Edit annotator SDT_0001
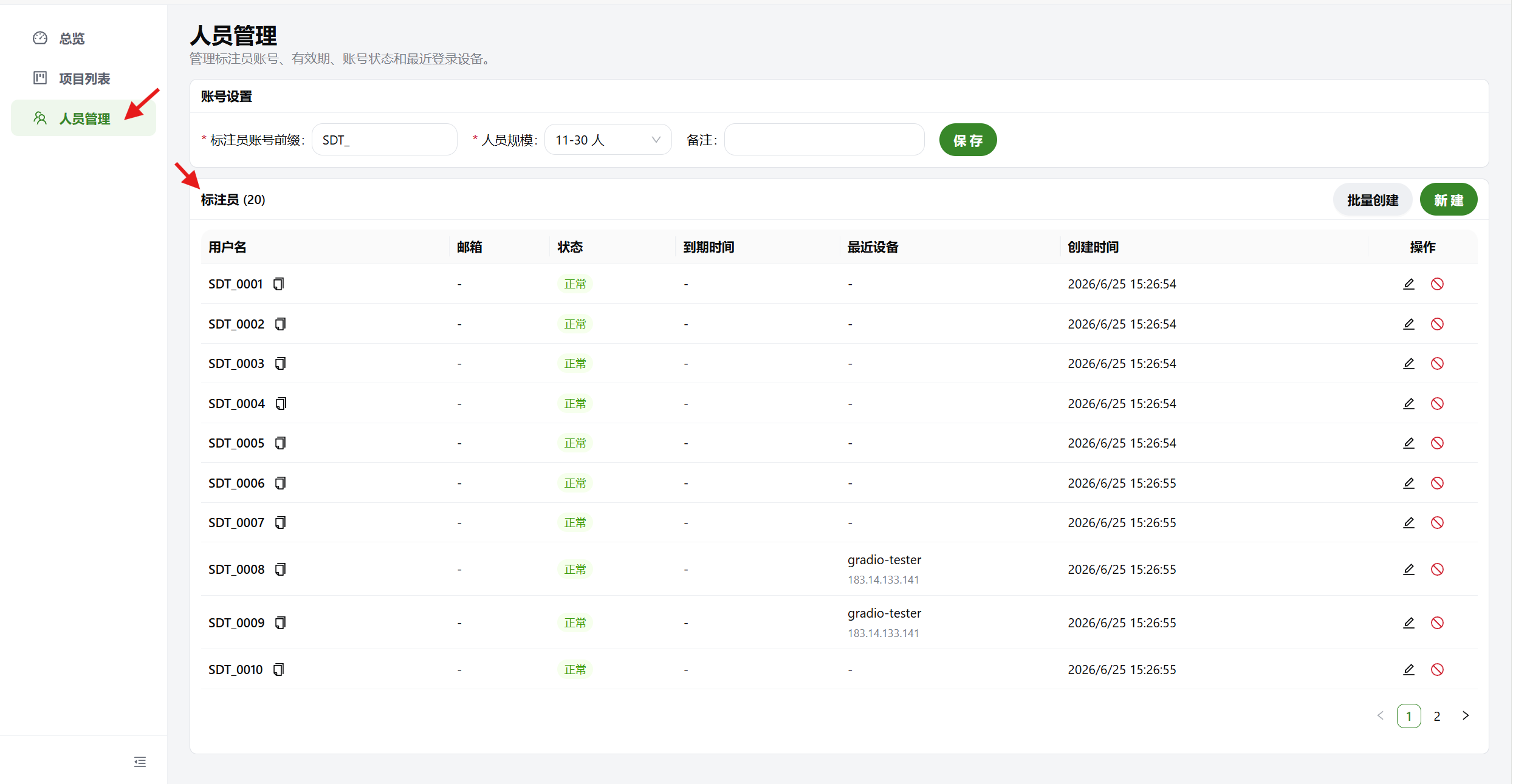Viewport: 1513px width, 784px height. point(1408,284)
